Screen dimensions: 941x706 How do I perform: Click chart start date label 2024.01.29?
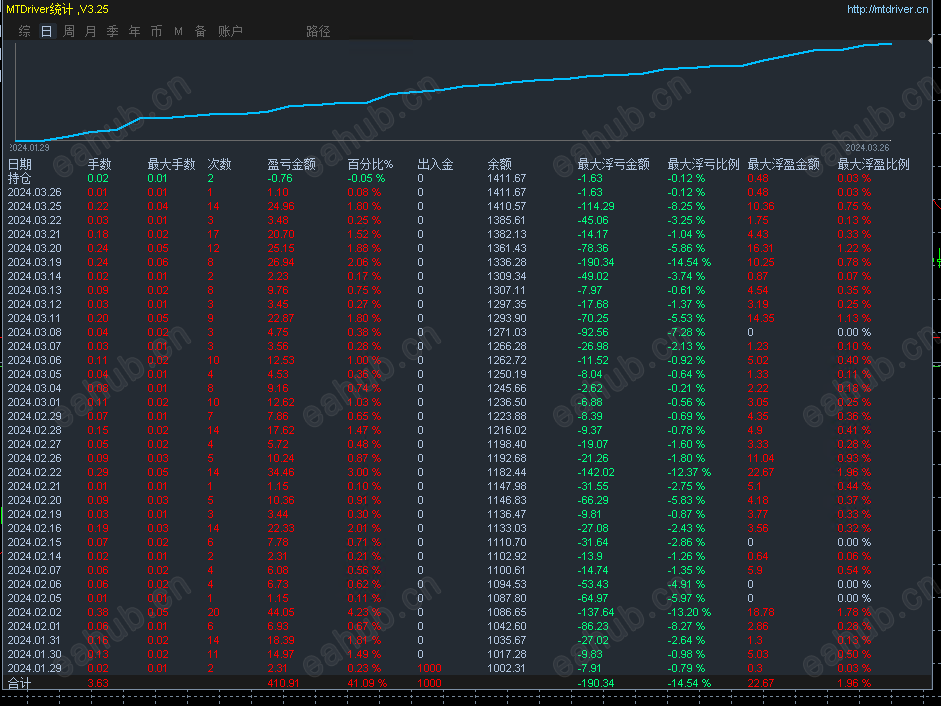[29, 148]
